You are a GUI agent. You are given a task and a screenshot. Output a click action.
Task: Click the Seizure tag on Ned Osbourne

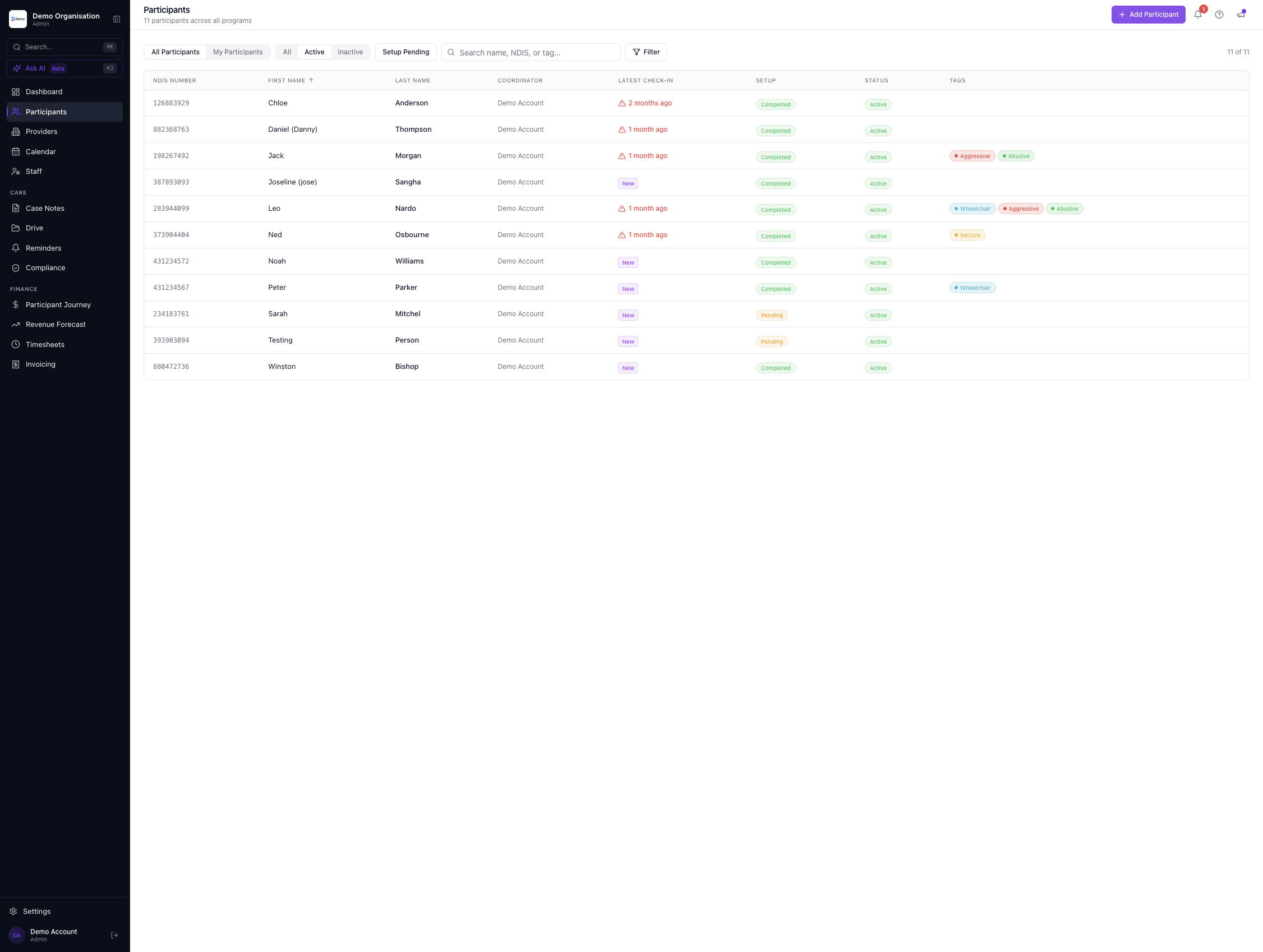(x=967, y=235)
